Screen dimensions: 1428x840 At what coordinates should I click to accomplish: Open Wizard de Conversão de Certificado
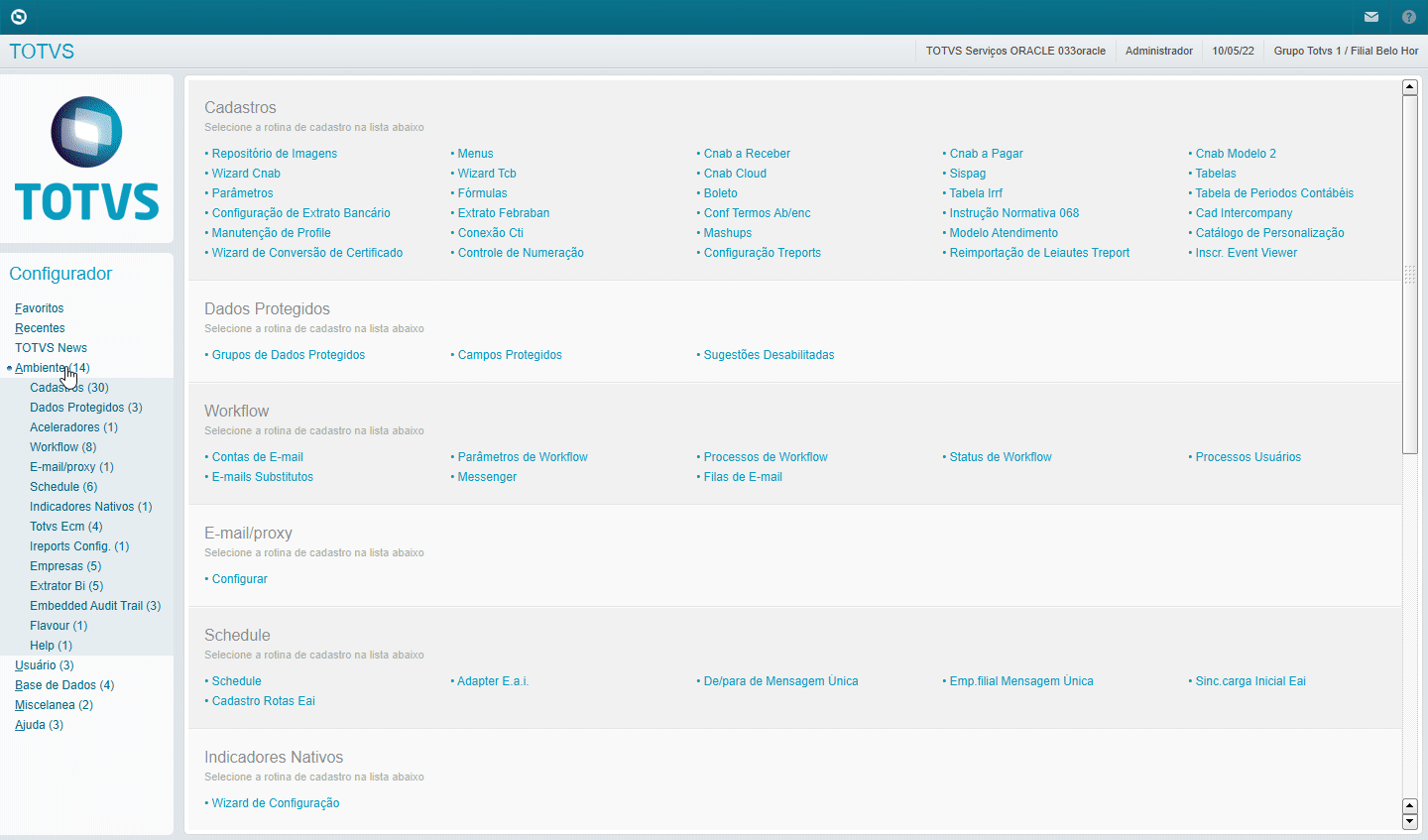point(306,253)
